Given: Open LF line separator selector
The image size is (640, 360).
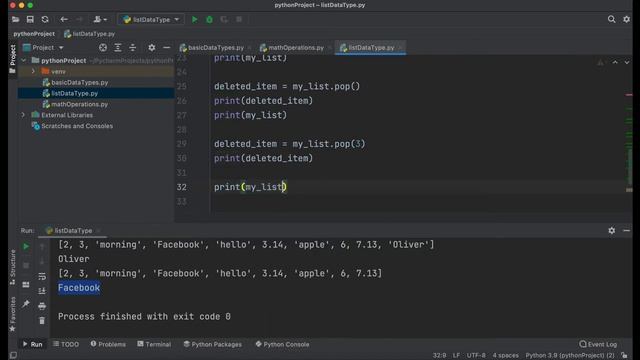Looking at the screenshot, I should click(456, 356).
